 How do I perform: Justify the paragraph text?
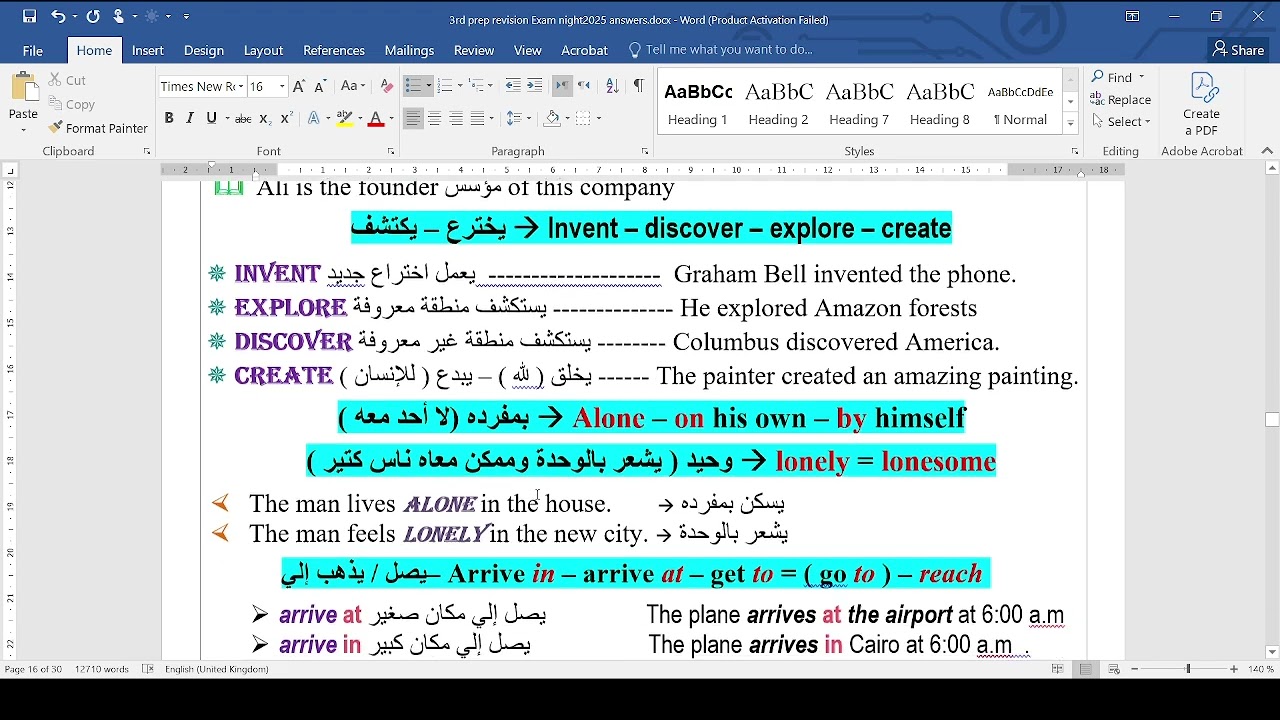coord(478,118)
